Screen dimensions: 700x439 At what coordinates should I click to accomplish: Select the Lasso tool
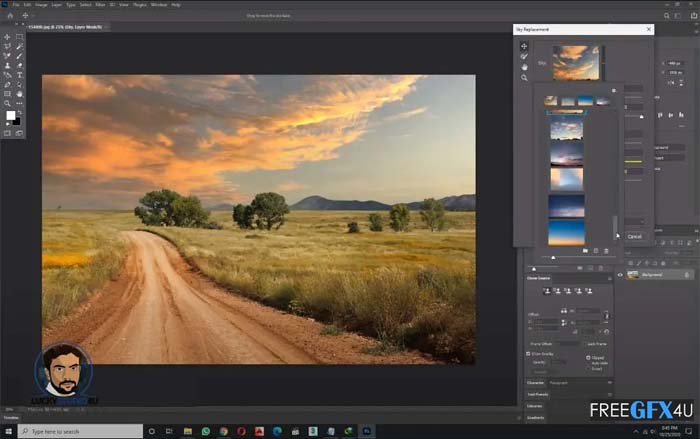7,46
